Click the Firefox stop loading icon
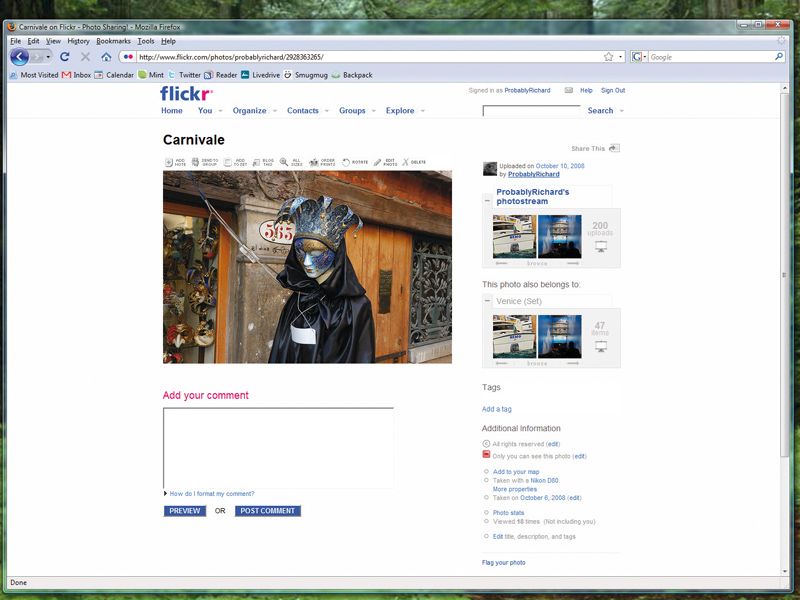 85,57
